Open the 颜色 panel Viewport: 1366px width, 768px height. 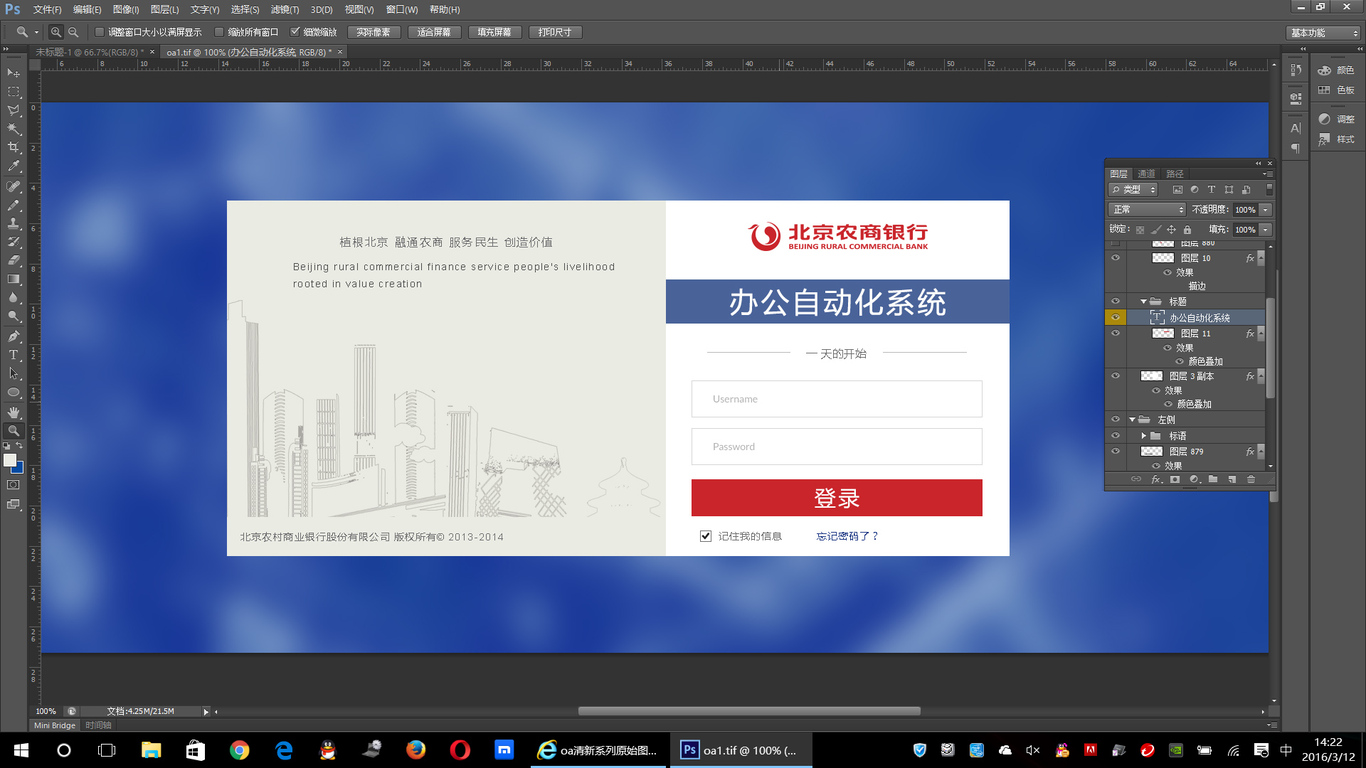(1335, 70)
